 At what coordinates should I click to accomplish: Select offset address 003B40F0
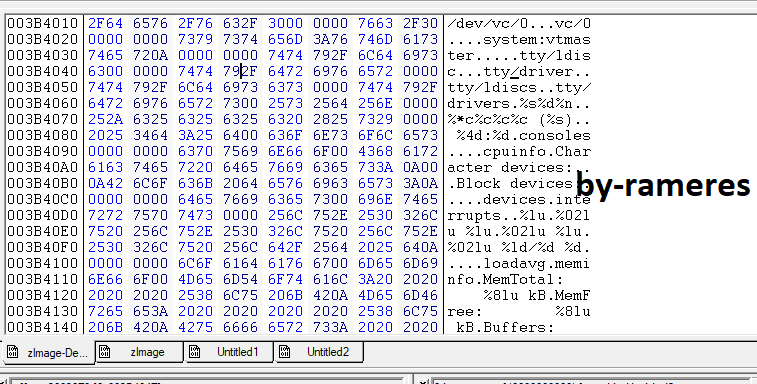42,247
